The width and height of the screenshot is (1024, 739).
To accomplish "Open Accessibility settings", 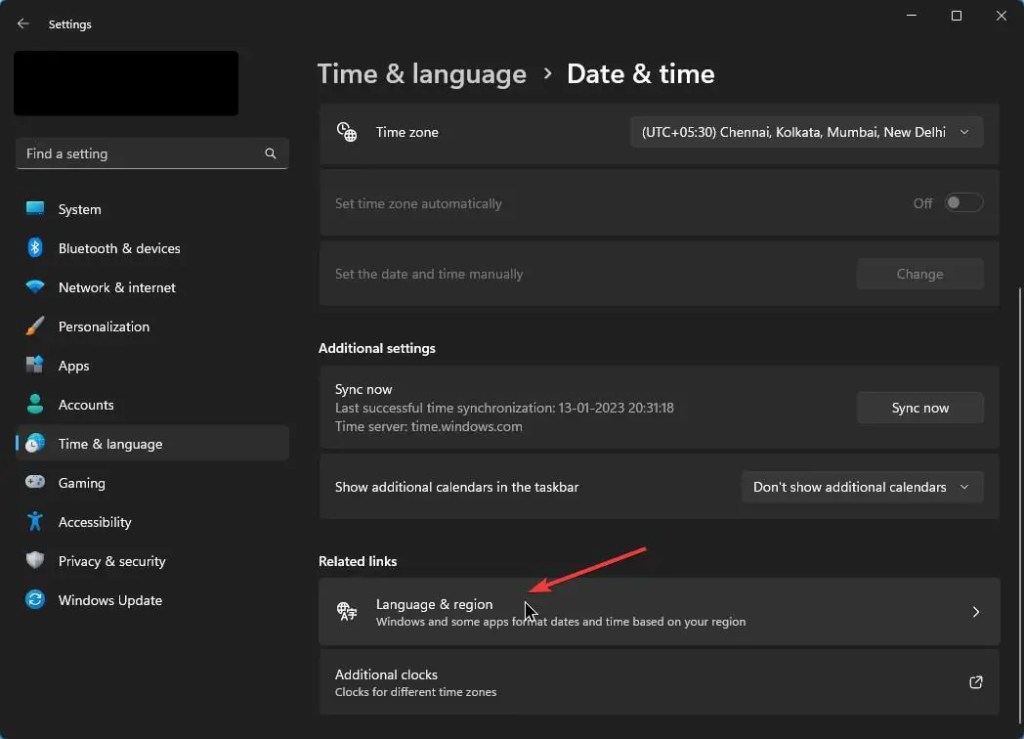I will coord(152,522).
